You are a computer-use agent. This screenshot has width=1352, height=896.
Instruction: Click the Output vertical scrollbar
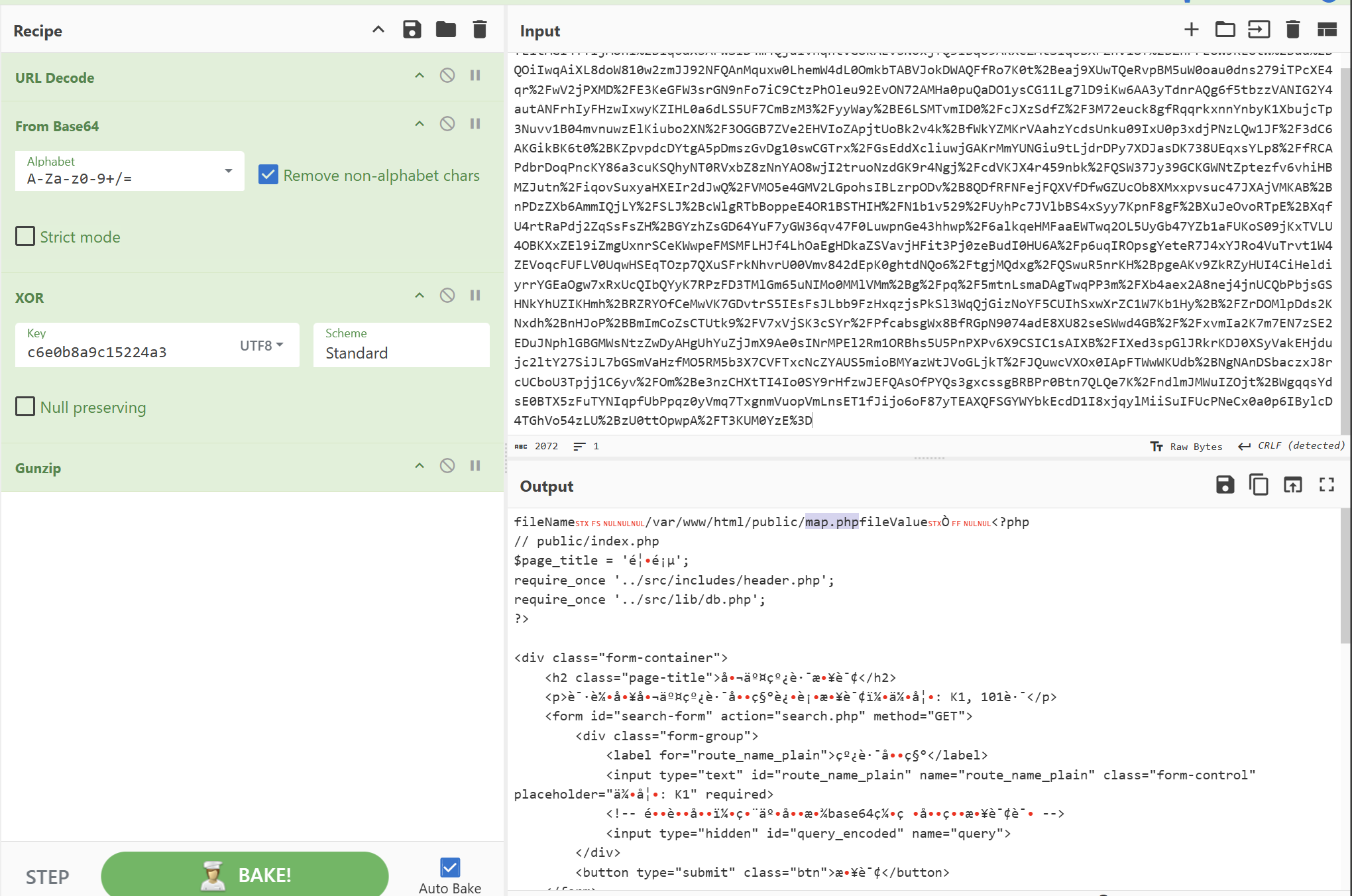click(1345, 575)
